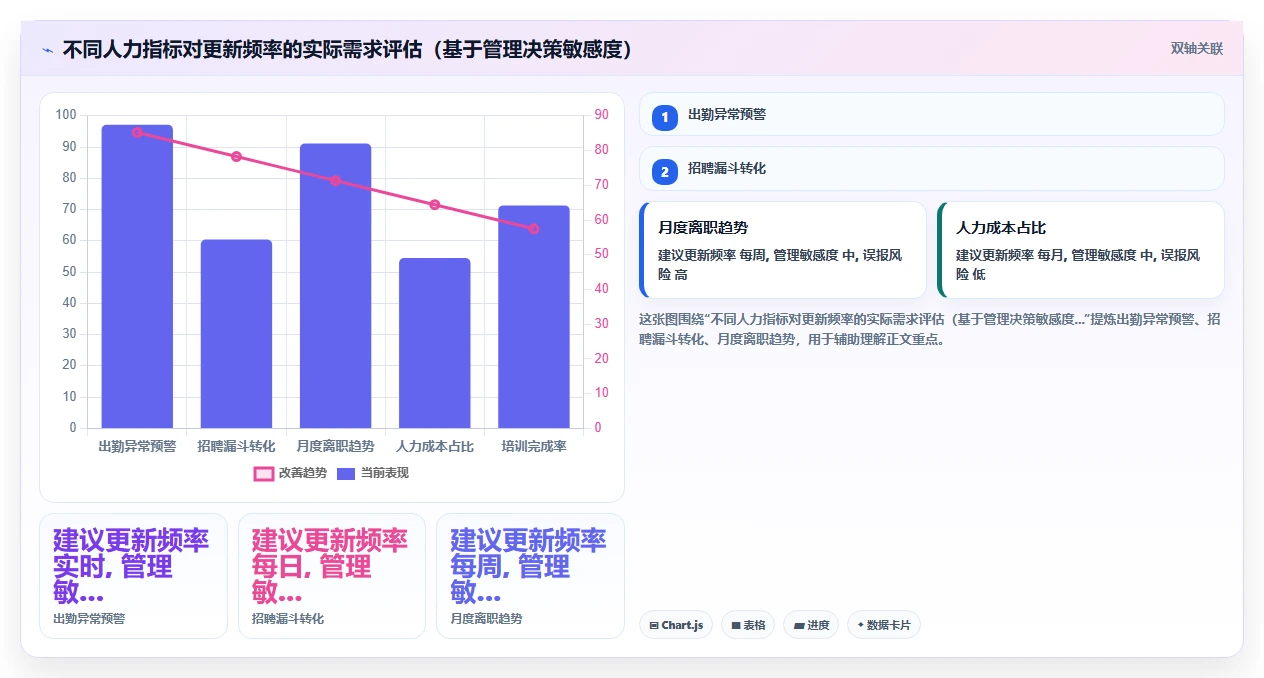Click the 数据卡片 sparkle icon
Image resolution: width=1264 pixels, height=678 pixels.
click(x=861, y=625)
